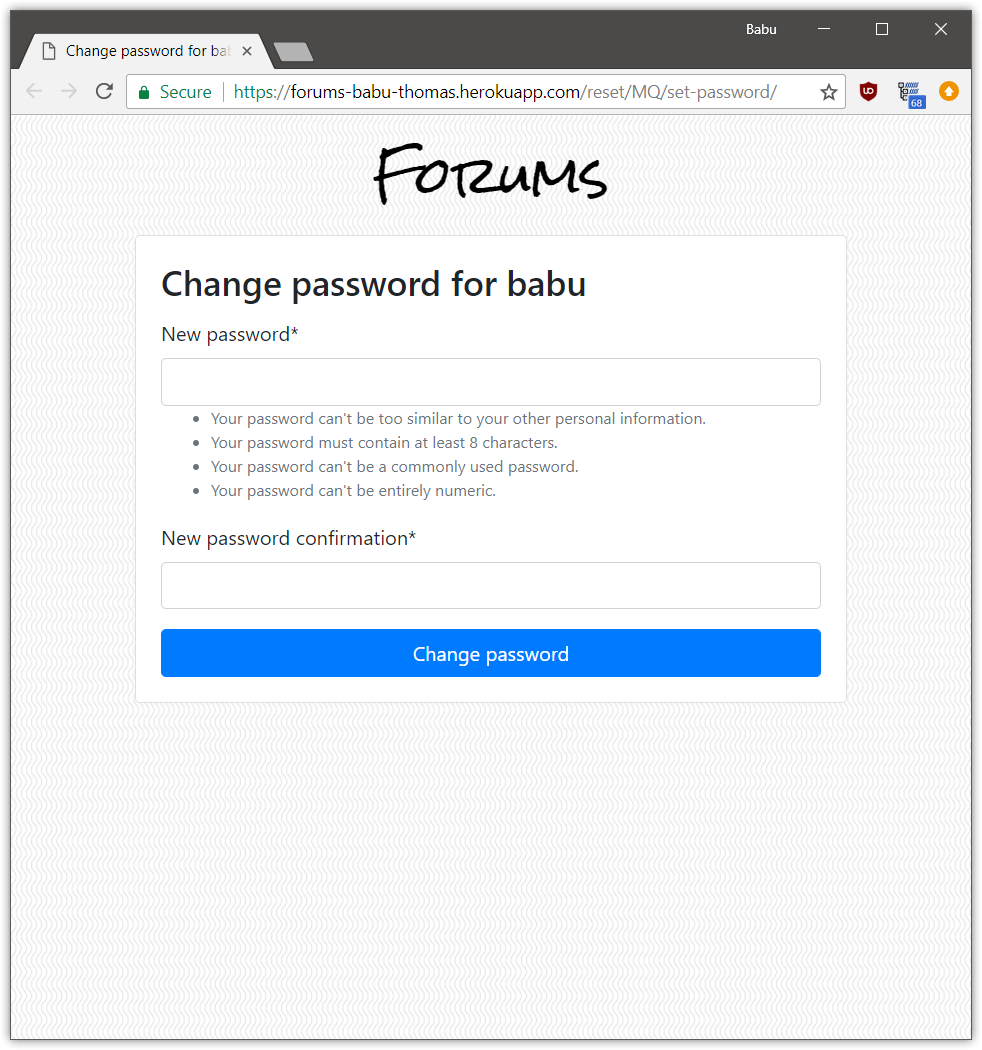The image size is (982, 1050).
Task: Open the extension showing the 68 badge
Action: (x=909, y=93)
